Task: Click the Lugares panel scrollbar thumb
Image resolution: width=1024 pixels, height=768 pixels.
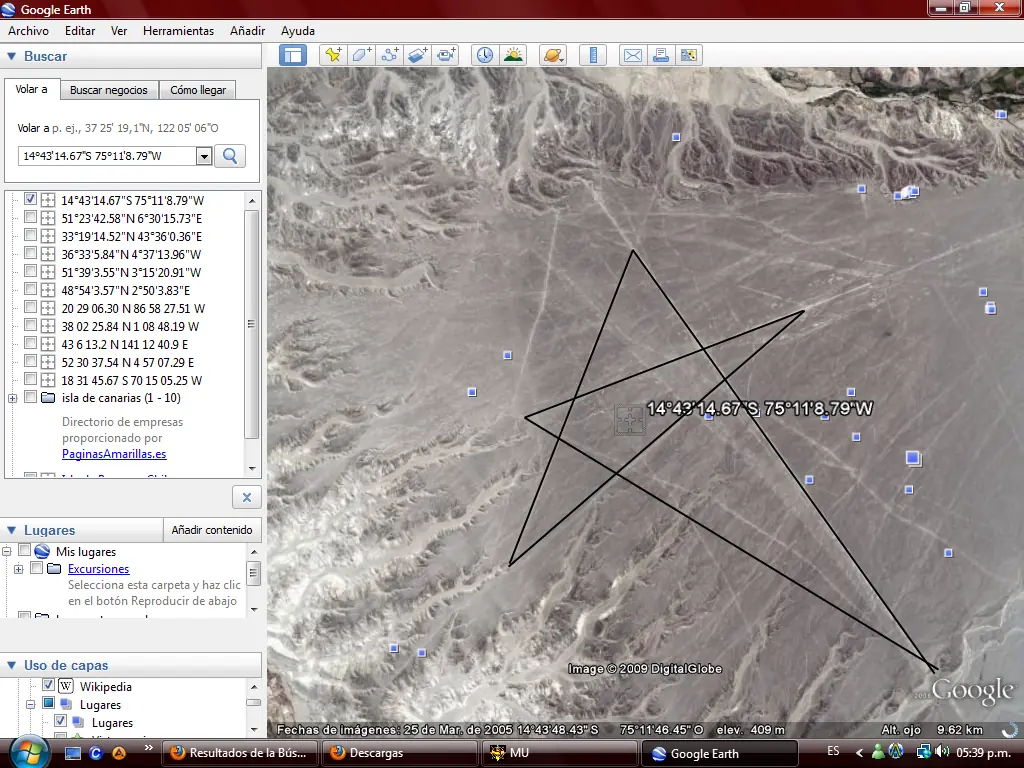Action: (253, 573)
